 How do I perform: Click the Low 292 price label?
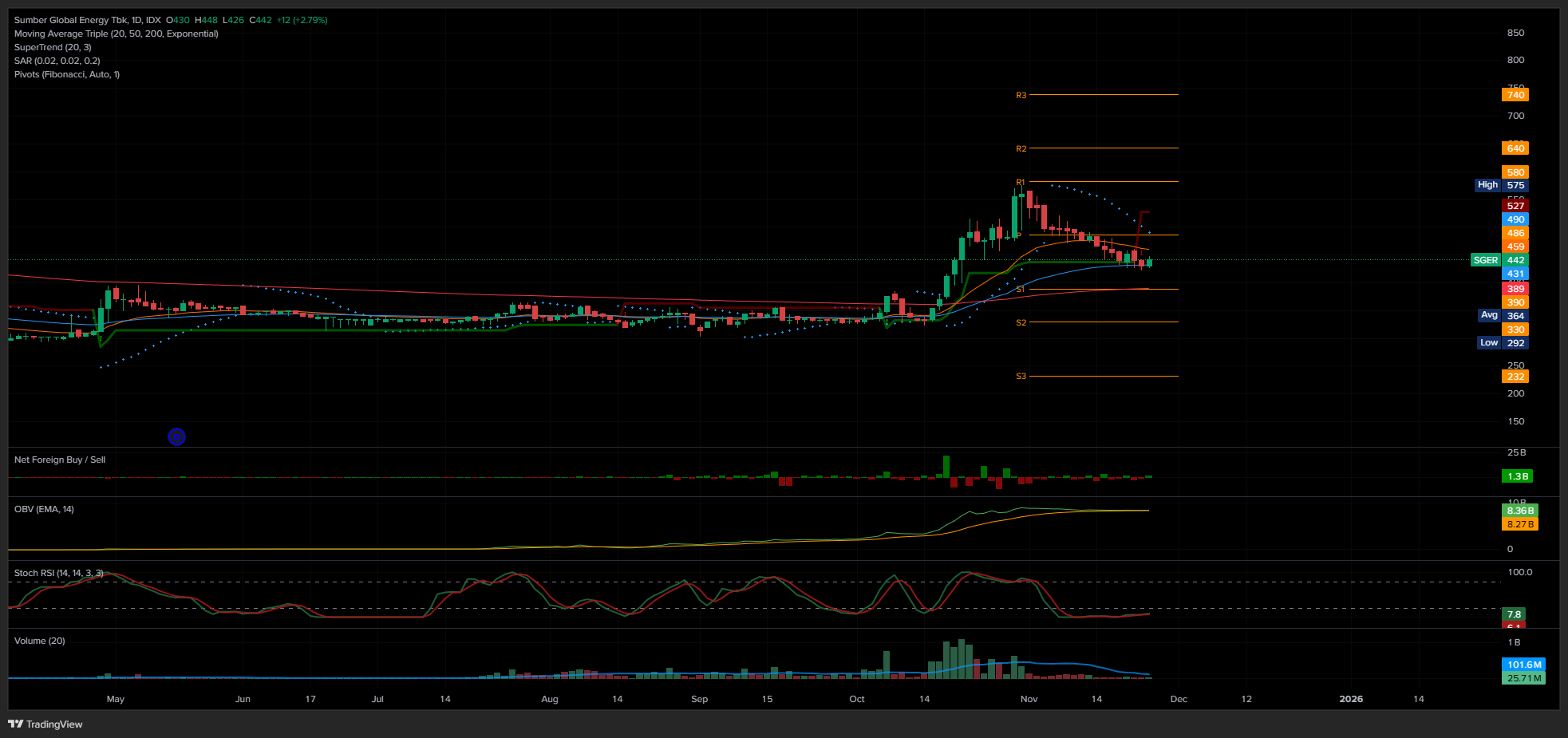click(1500, 343)
